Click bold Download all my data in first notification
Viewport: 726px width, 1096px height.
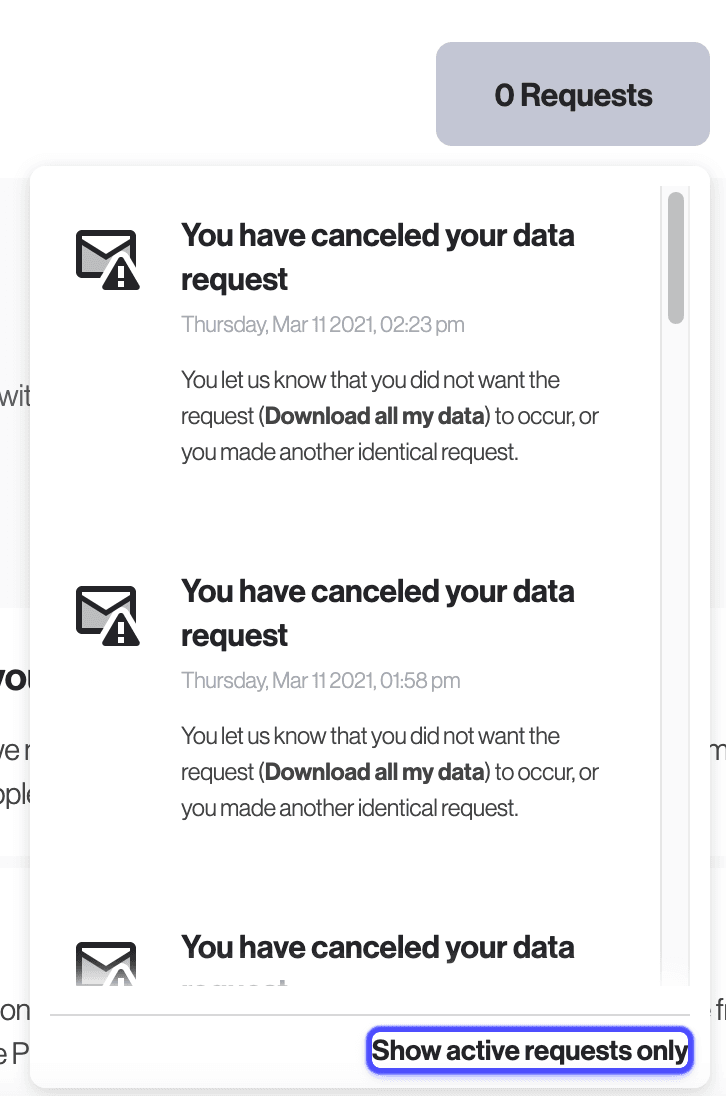pos(375,416)
